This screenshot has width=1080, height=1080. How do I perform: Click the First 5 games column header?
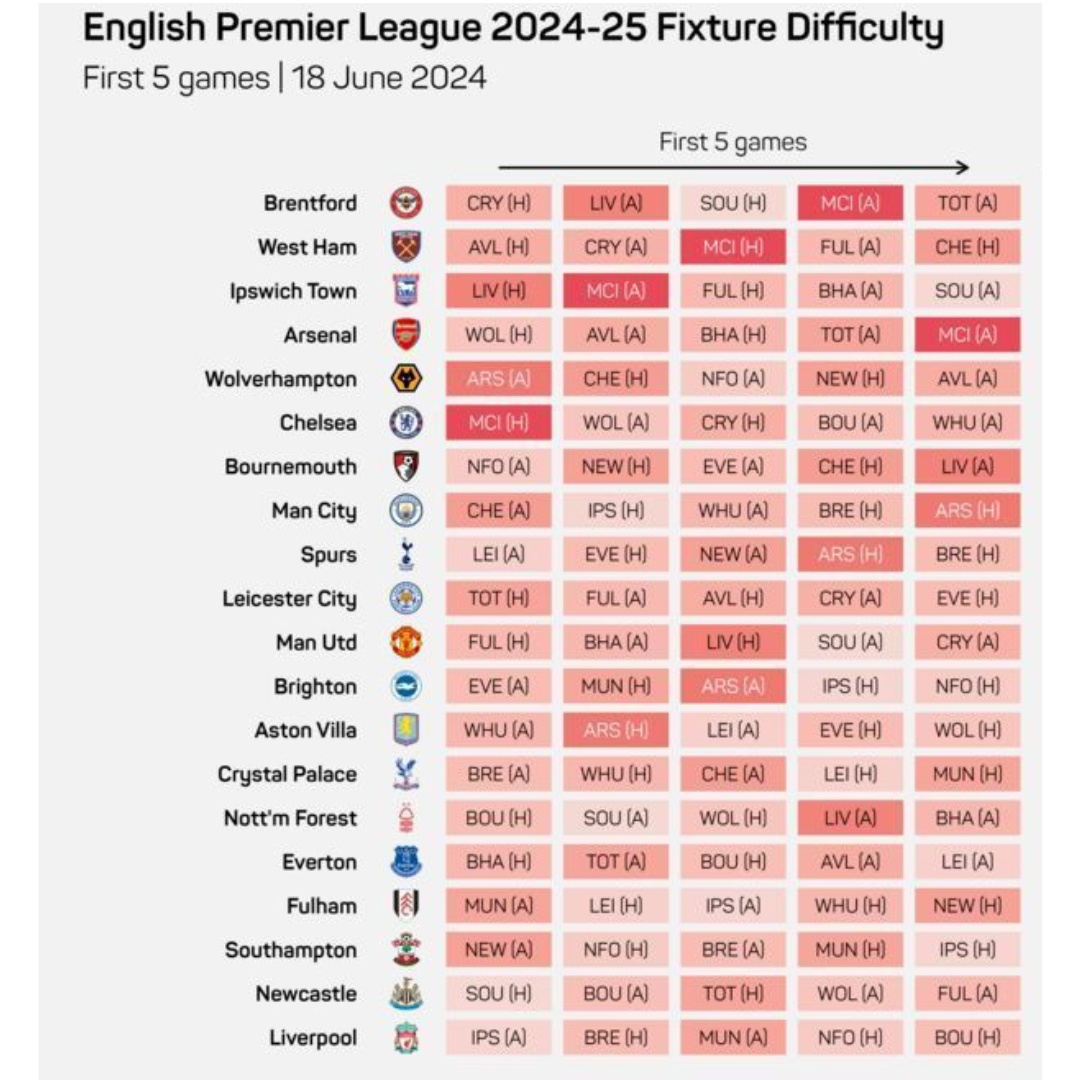(733, 142)
